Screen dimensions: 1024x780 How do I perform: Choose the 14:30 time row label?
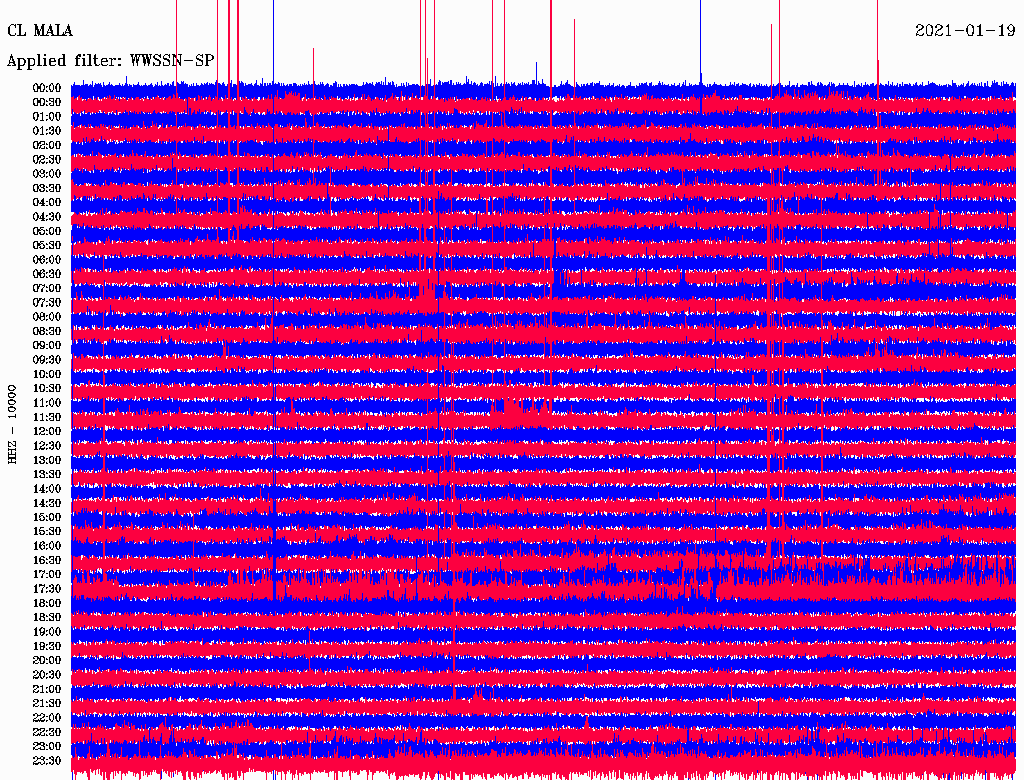(47, 503)
